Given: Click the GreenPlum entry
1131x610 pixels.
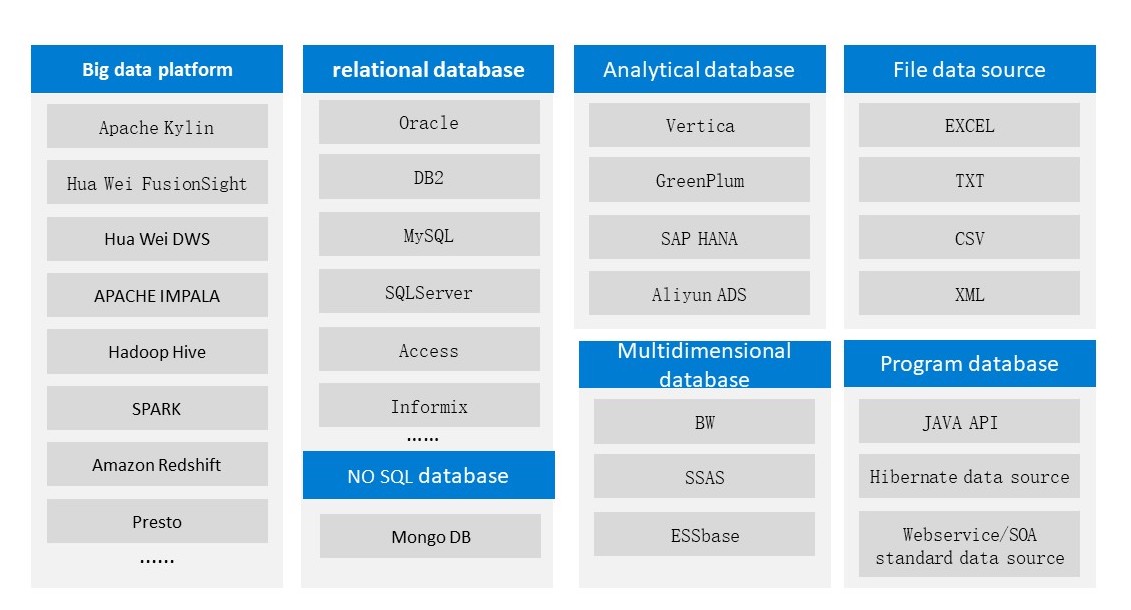Looking at the screenshot, I should 700,180.
